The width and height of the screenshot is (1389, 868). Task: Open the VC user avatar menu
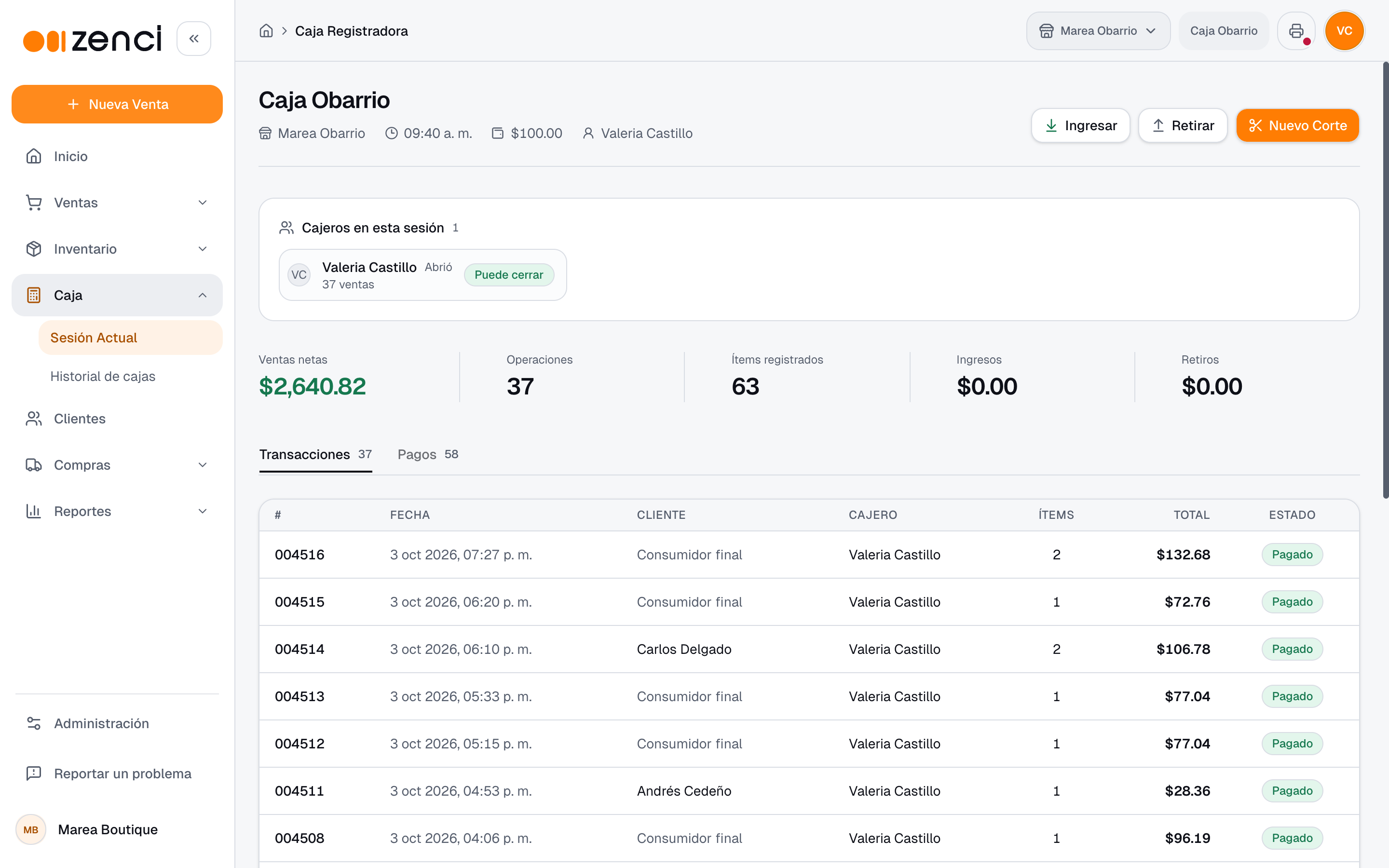click(1344, 31)
